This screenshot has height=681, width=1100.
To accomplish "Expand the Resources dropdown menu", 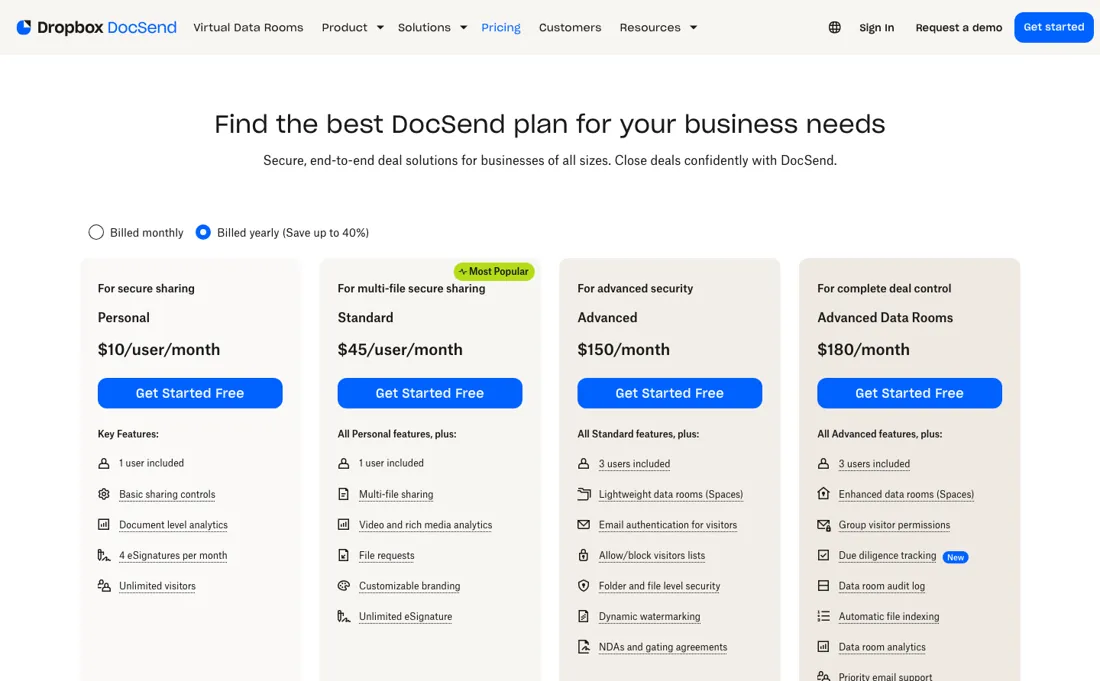I will (x=658, y=27).
